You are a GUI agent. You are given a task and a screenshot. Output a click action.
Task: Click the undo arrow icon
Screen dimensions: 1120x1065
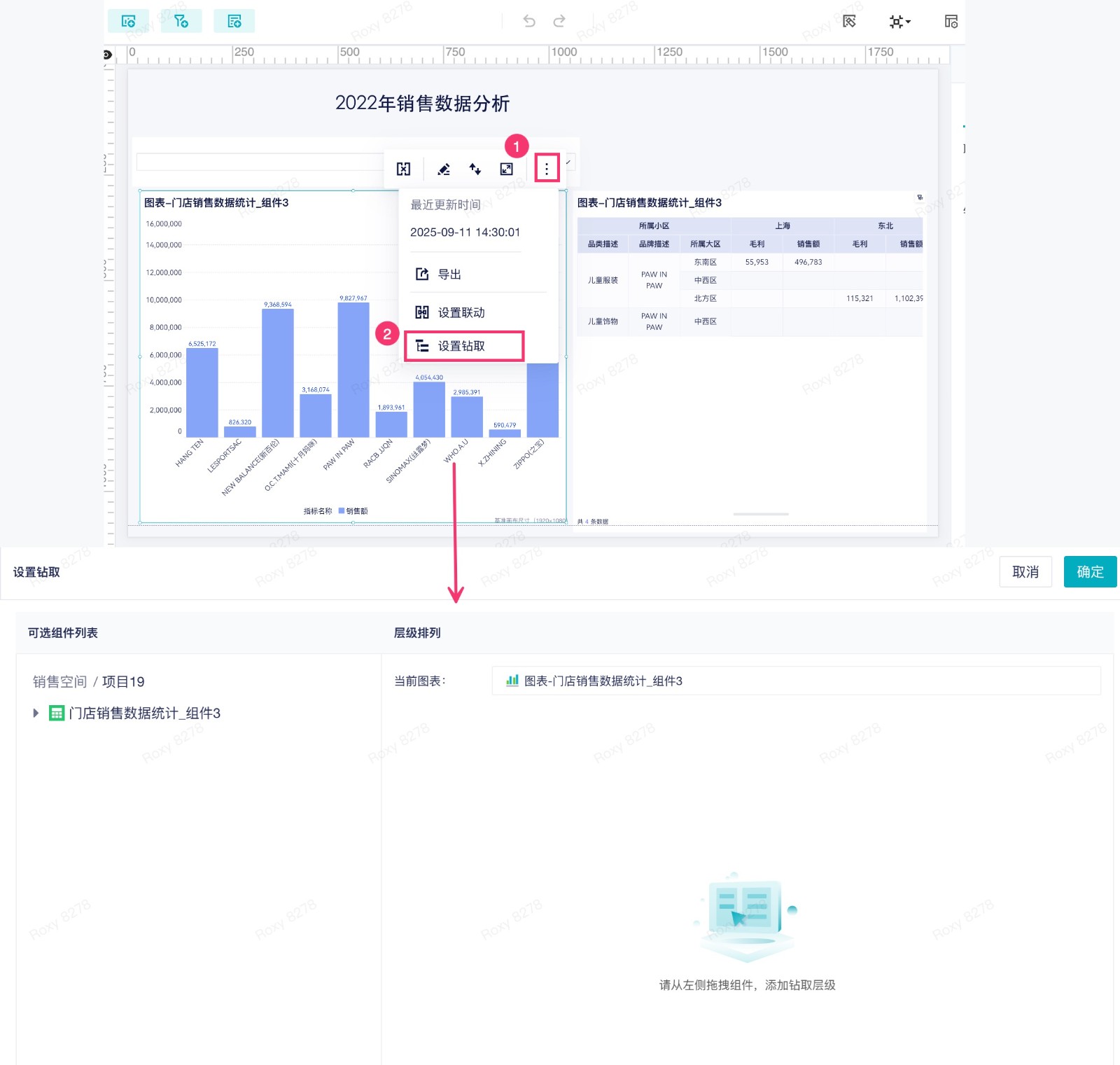pos(529,21)
